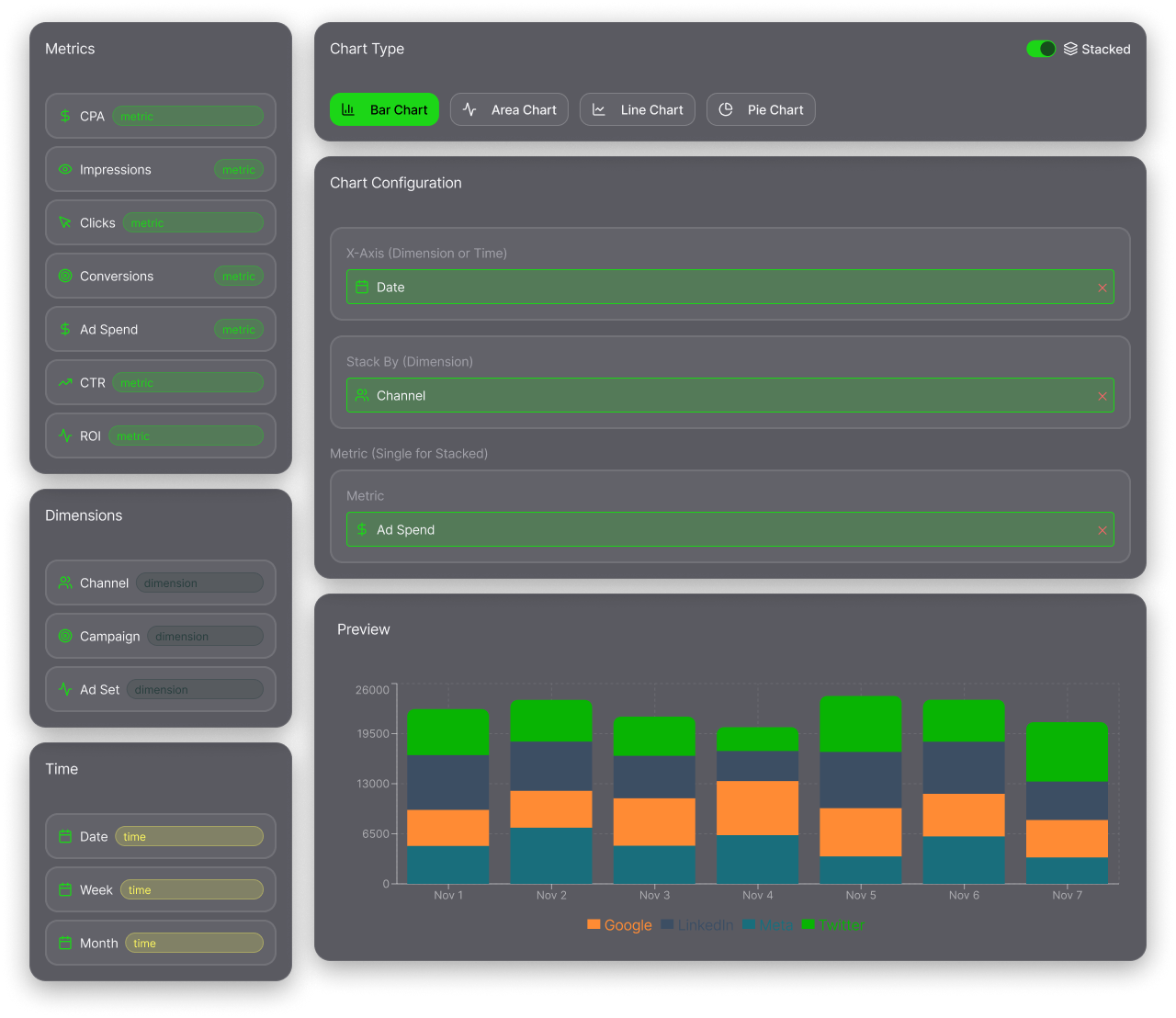Image resolution: width=1176 pixels, height=1018 pixels.
Task: Click the calendar icon next to Week
Action: [64, 889]
